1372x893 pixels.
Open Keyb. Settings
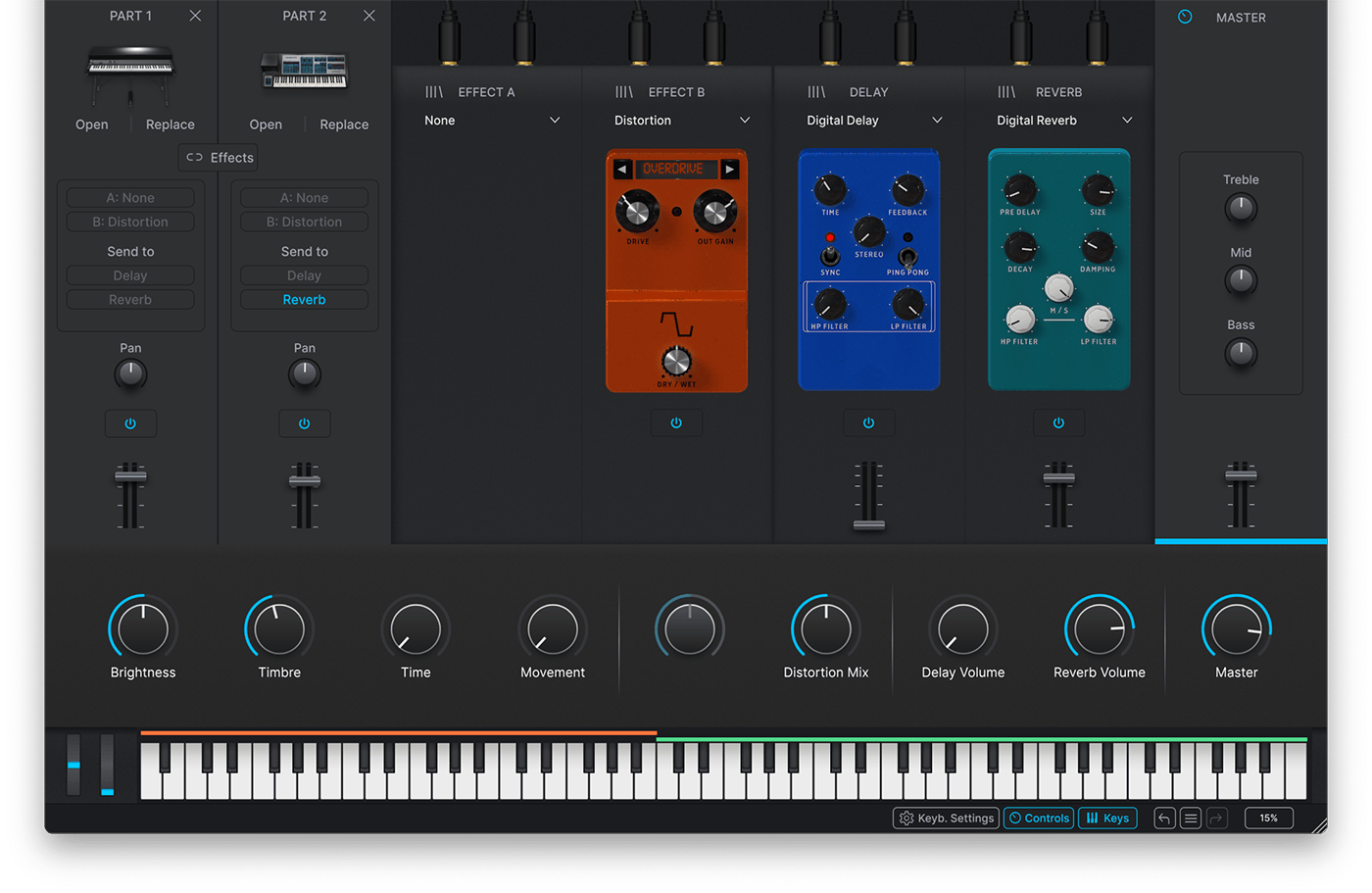click(x=947, y=819)
